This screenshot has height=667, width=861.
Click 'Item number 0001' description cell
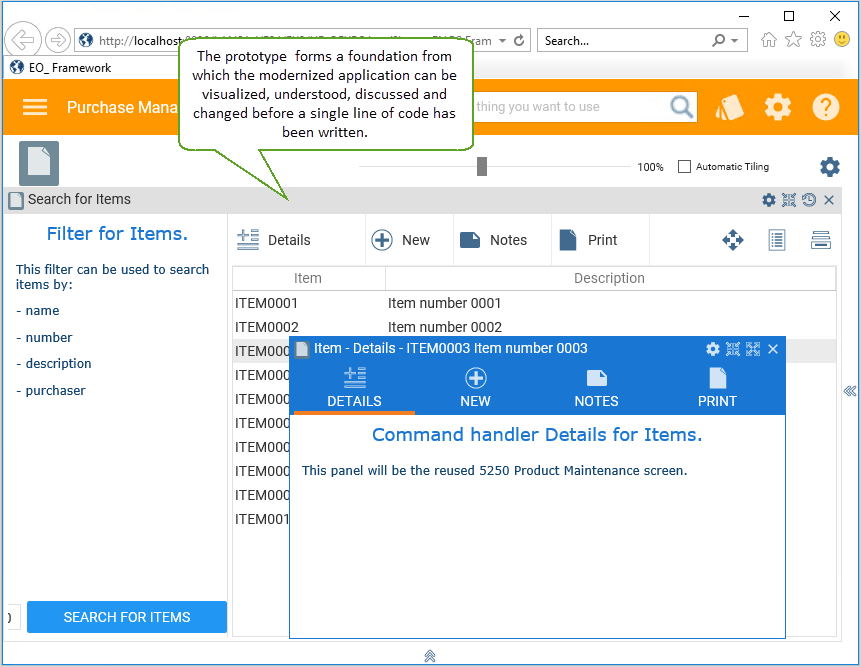point(444,303)
